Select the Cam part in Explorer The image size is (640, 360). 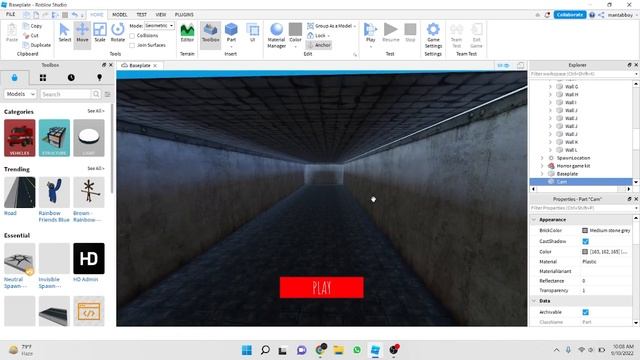click(581, 182)
